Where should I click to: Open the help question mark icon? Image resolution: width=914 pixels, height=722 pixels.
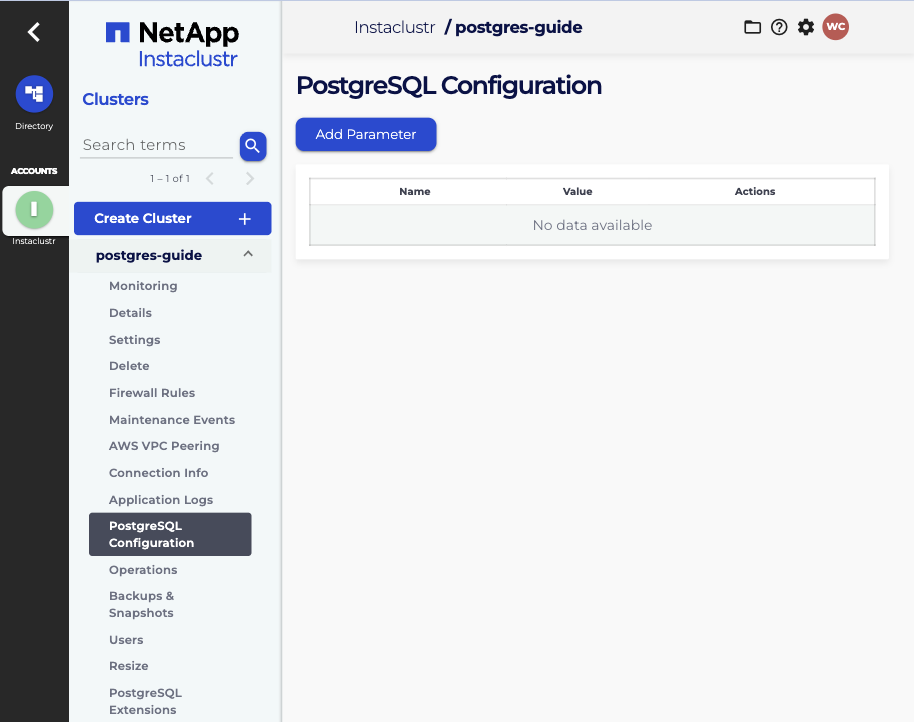click(x=779, y=27)
